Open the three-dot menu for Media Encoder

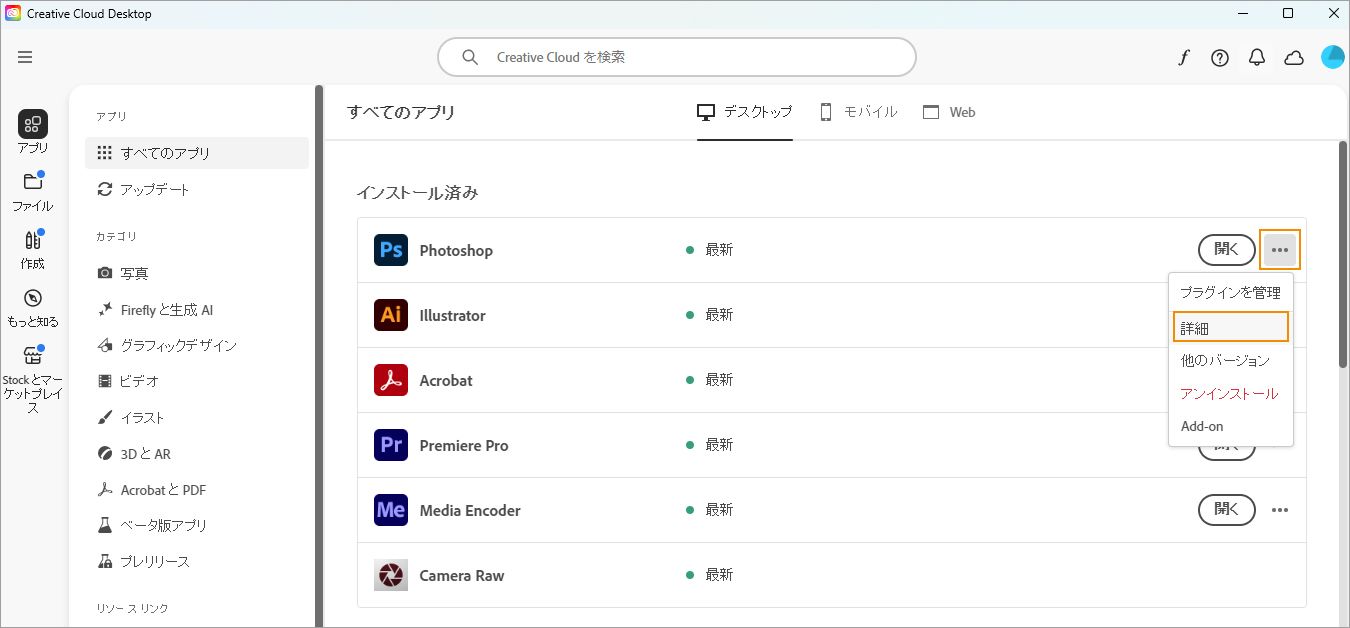pos(1280,510)
